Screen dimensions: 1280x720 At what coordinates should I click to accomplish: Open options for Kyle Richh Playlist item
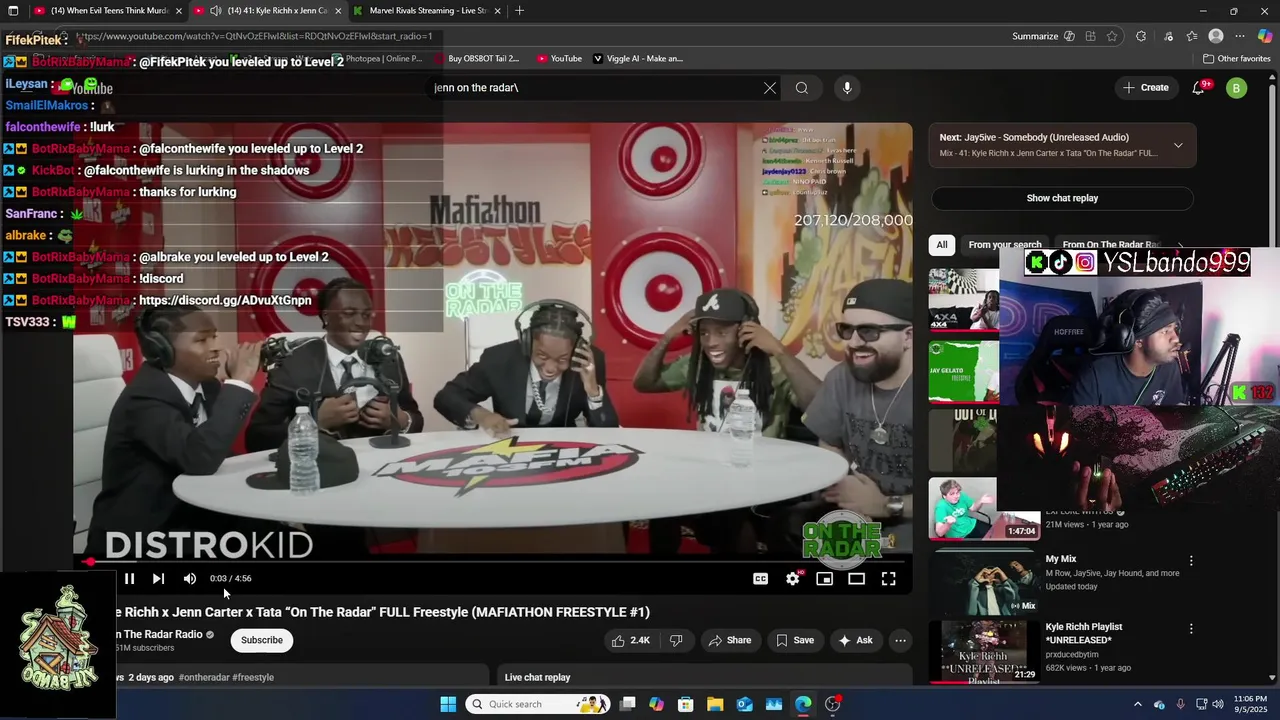click(x=1191, y=629)
